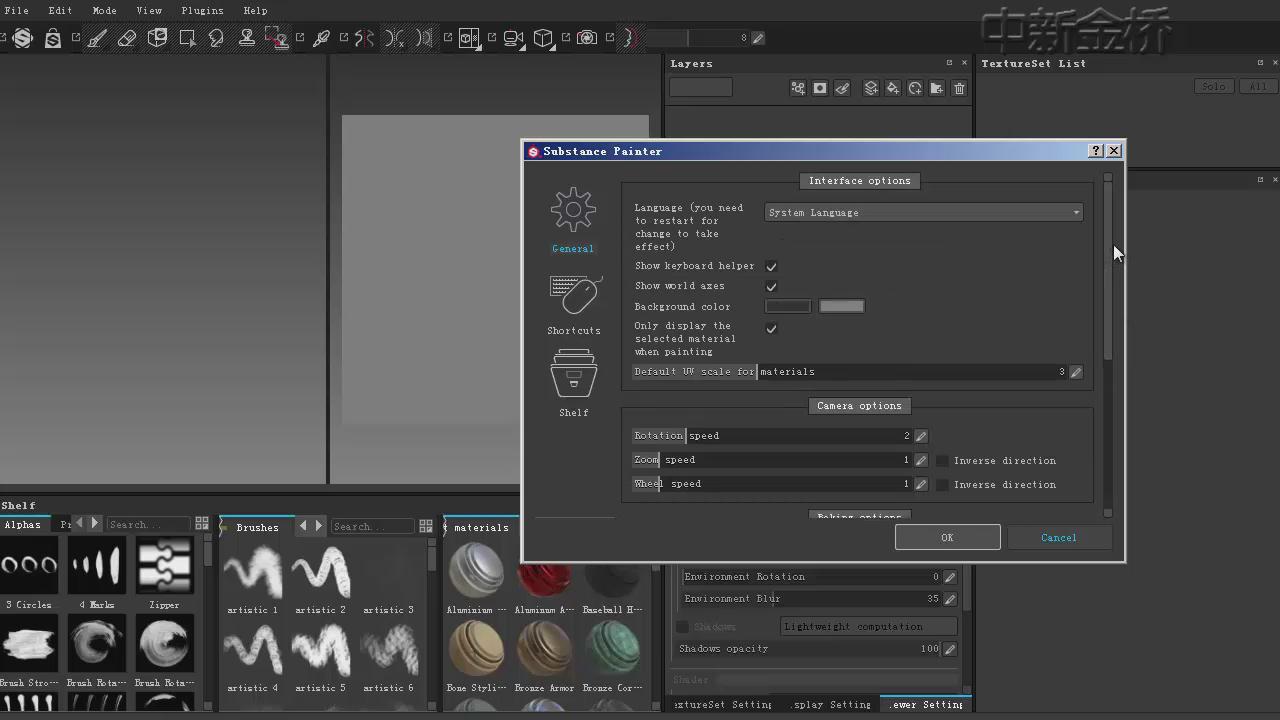Click add folder icon in Layers panel

pyautogui.click(x=936, y=88)
